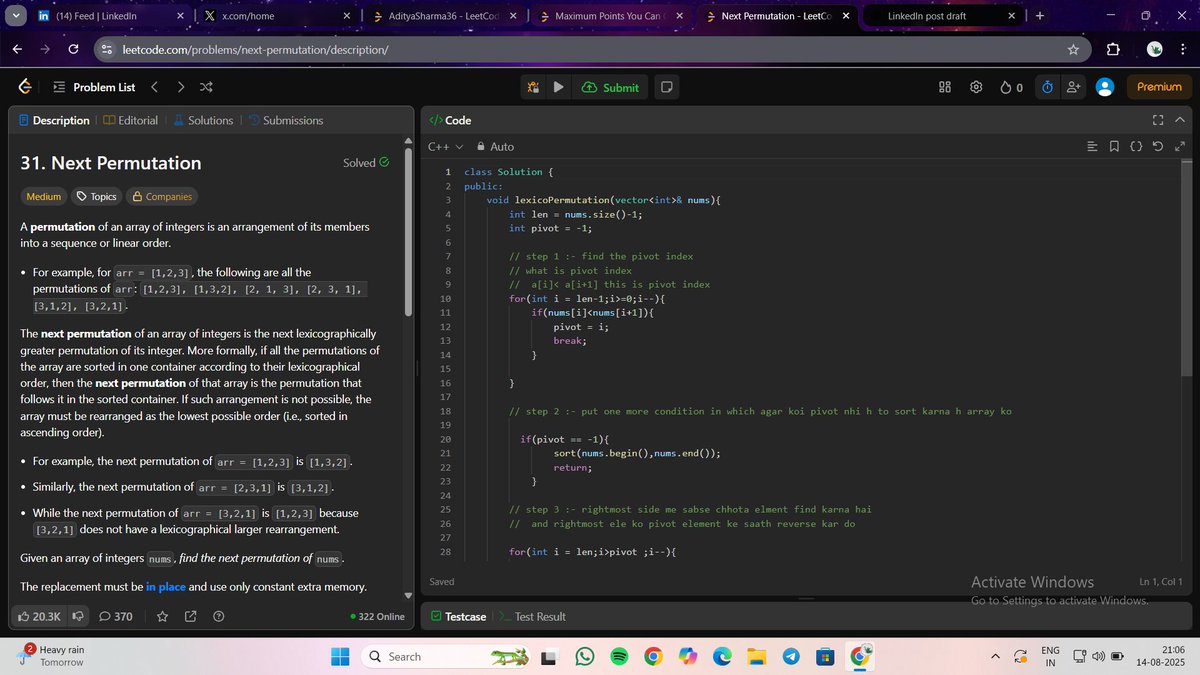Pick a random problem with shuffle icon

205,87
